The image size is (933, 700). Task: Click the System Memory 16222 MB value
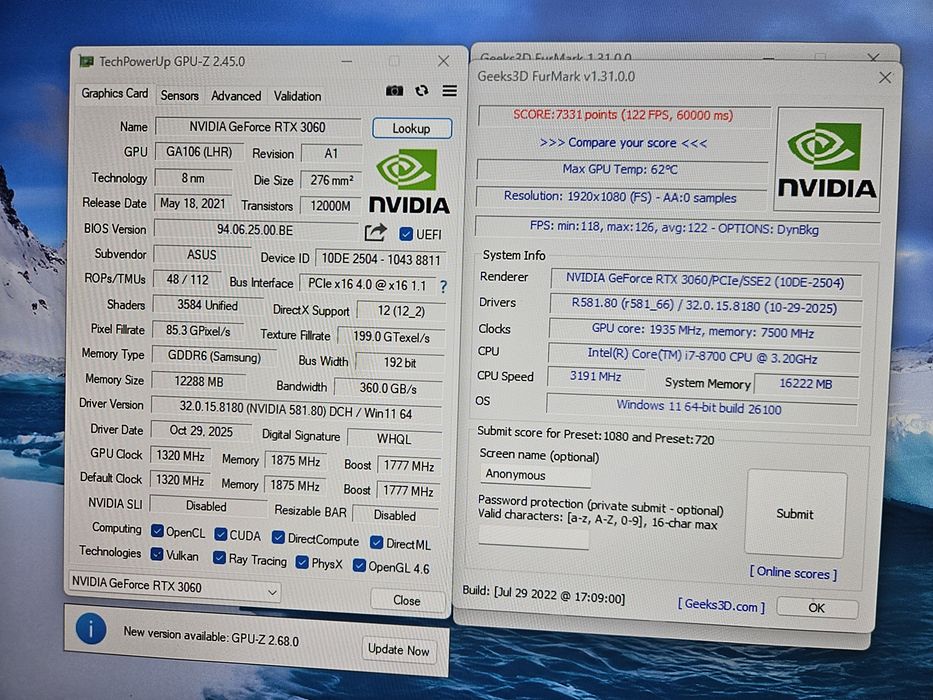[x=806, y=384]
